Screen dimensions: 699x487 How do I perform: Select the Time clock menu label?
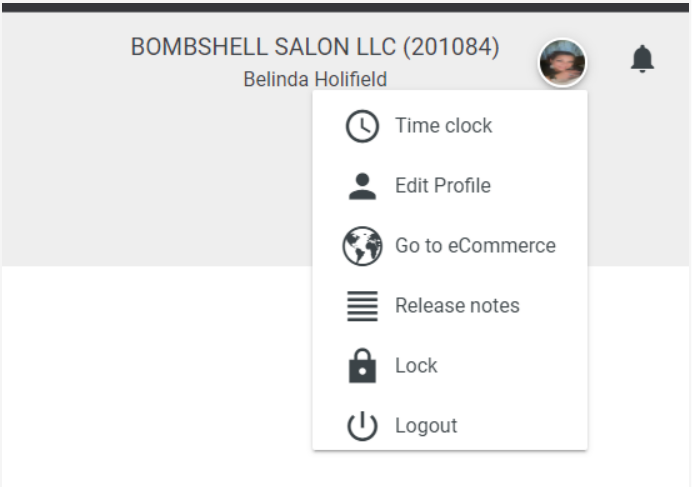(443, 126)
